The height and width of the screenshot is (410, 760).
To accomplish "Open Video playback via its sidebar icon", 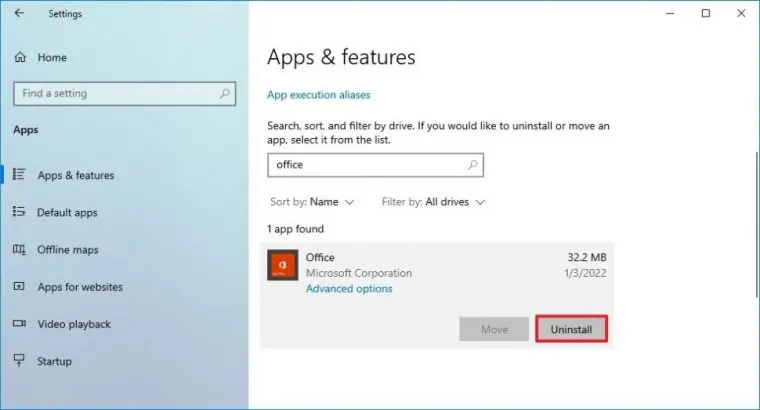I will click(19, 324).
